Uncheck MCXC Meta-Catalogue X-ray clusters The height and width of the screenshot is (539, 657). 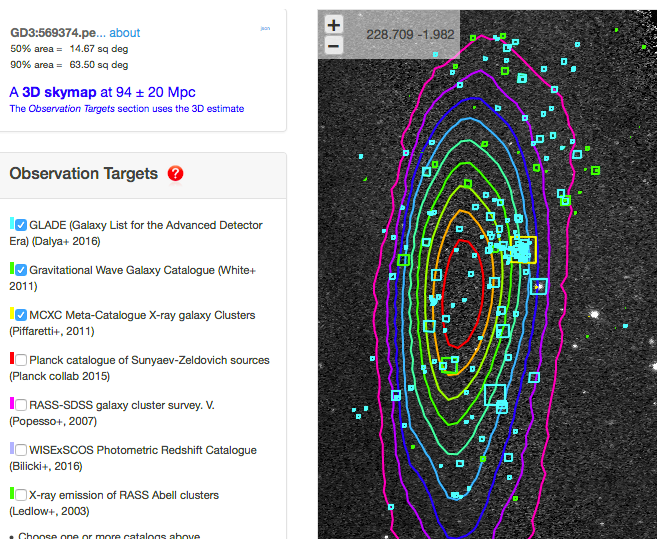[x=21, y=315]
